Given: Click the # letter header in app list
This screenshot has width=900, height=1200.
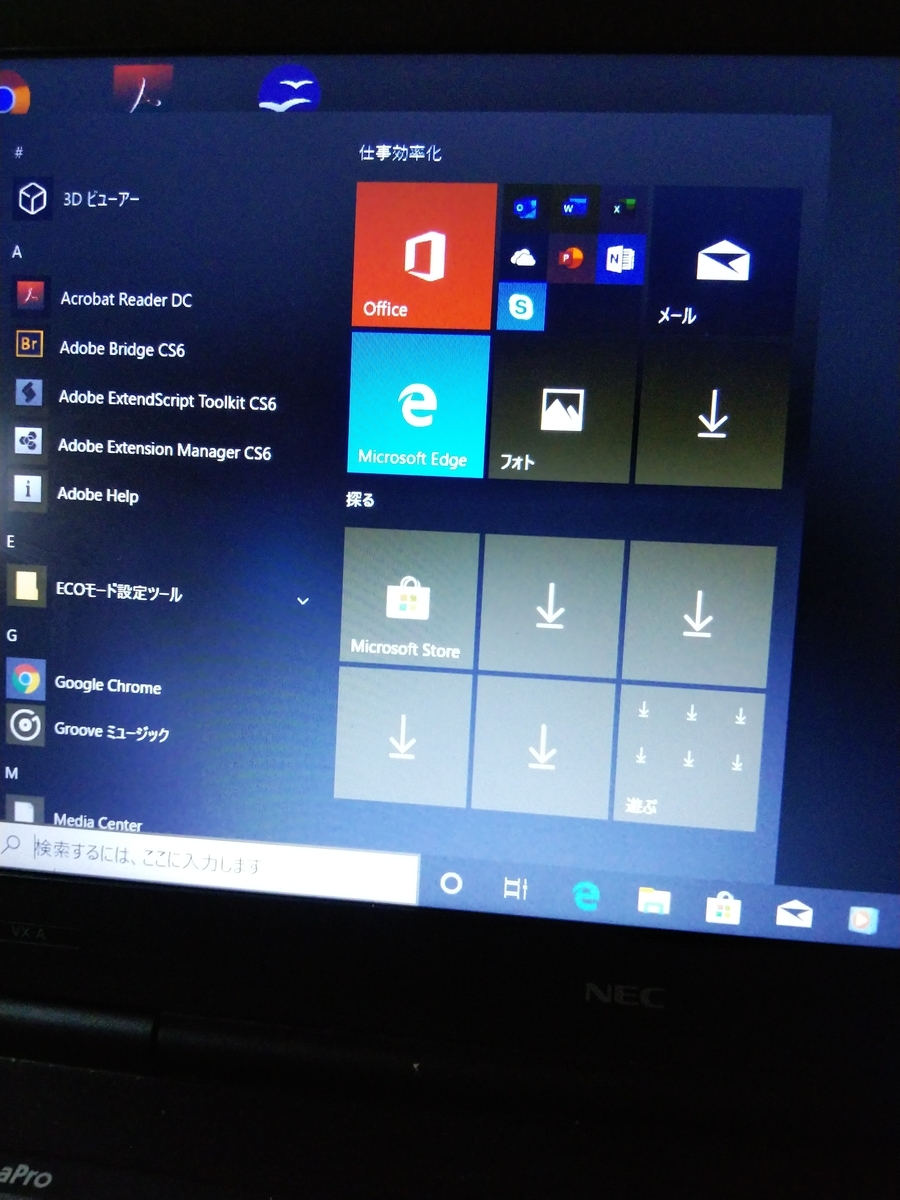Looking at the screenshot, I should pyautogui.click(x=18, y=152).
